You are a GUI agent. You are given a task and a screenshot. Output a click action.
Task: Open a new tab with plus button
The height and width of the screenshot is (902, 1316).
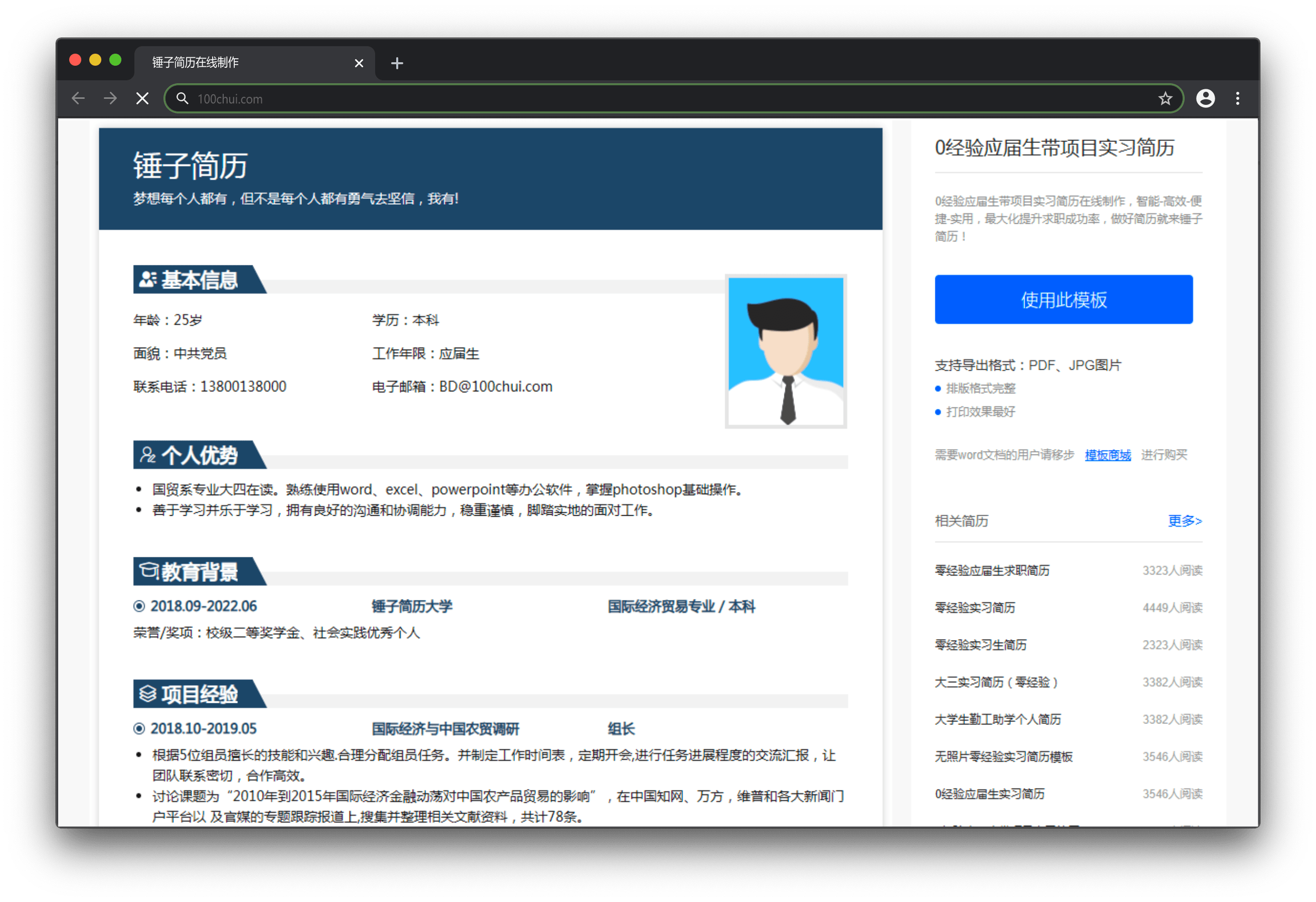click(397, 63)
